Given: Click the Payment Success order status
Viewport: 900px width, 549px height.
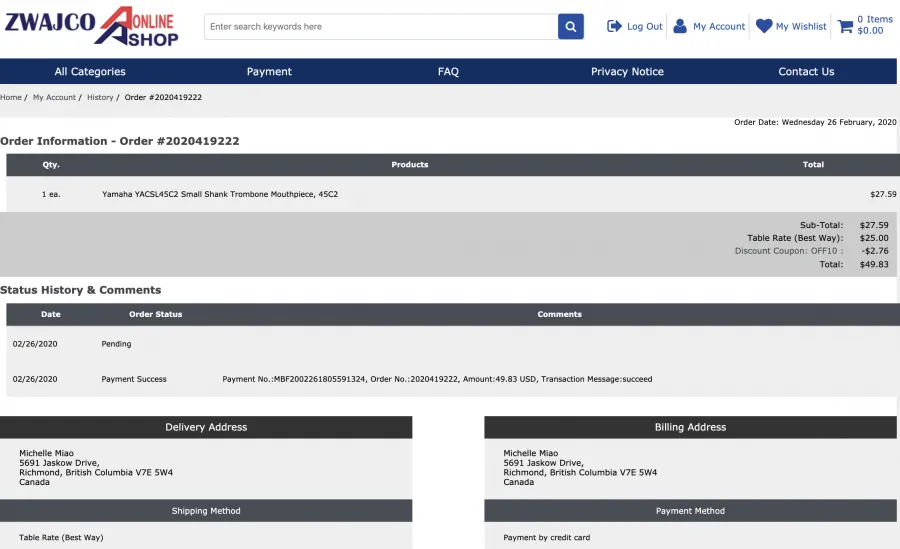Looking at the screenshot, I should click(134, 379).
